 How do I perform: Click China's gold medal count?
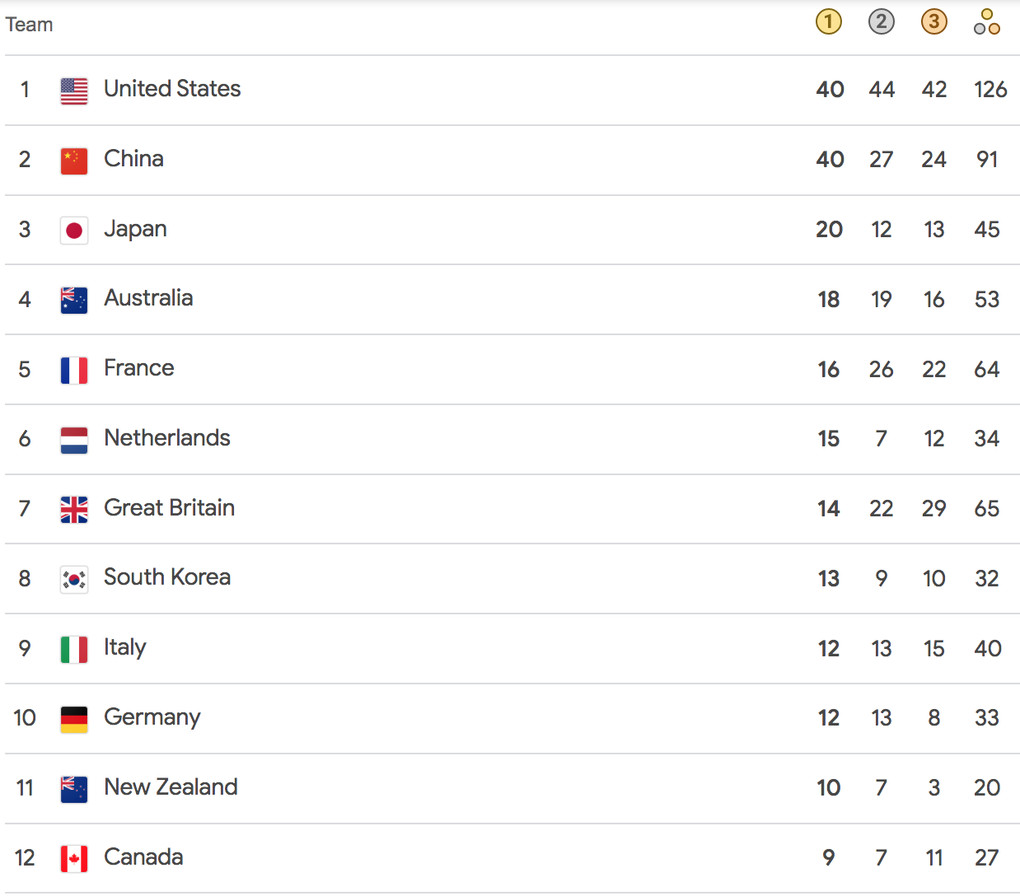(830, 160)
